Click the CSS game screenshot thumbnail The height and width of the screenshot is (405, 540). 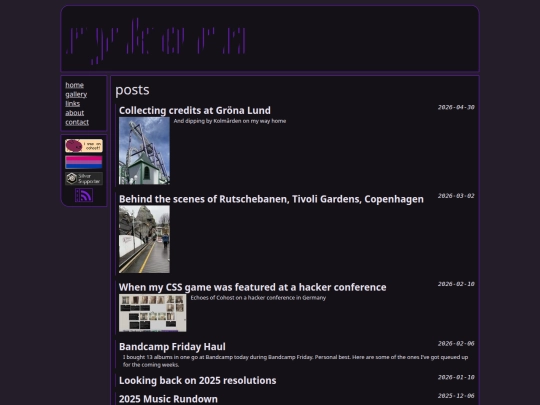point(153,313)
